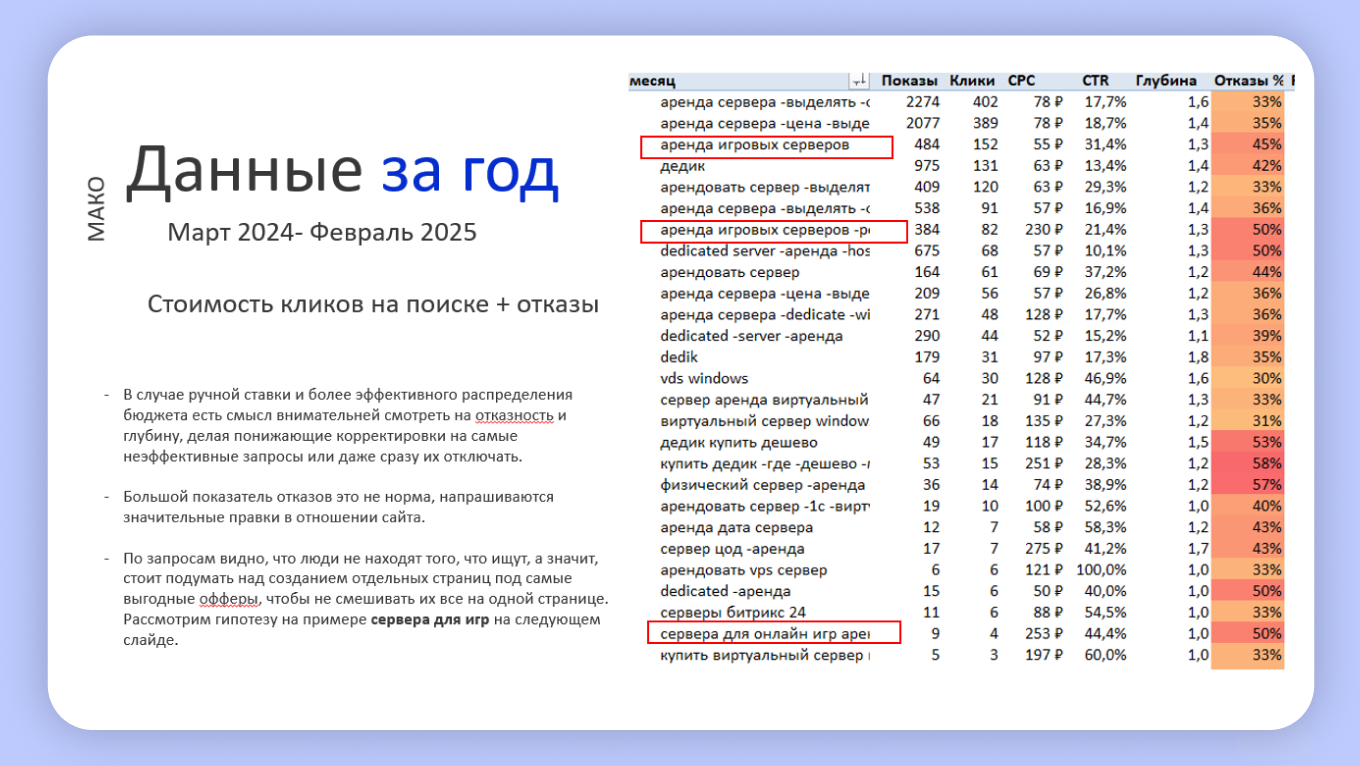This screenshot has height=766, width=1360.
Task: Select the 'dedicated -server -аренда' row
Action: pyautogui.click(x=958, y=336)
